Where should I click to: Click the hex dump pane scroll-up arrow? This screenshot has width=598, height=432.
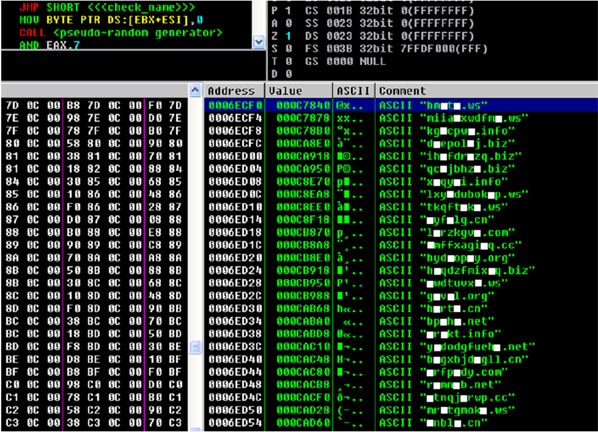click(x=195, y=90)
